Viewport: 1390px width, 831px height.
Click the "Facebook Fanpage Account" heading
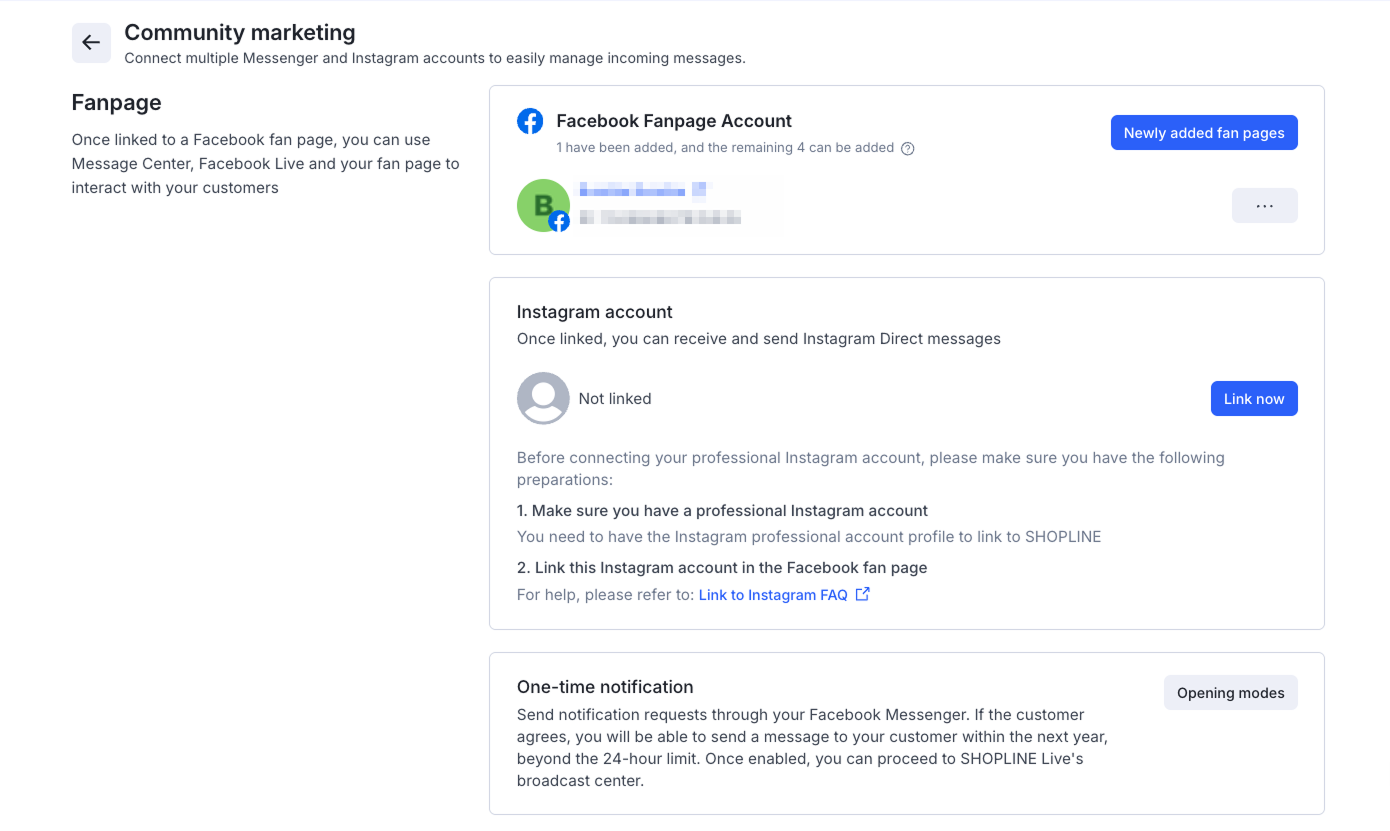pos(674,121)
